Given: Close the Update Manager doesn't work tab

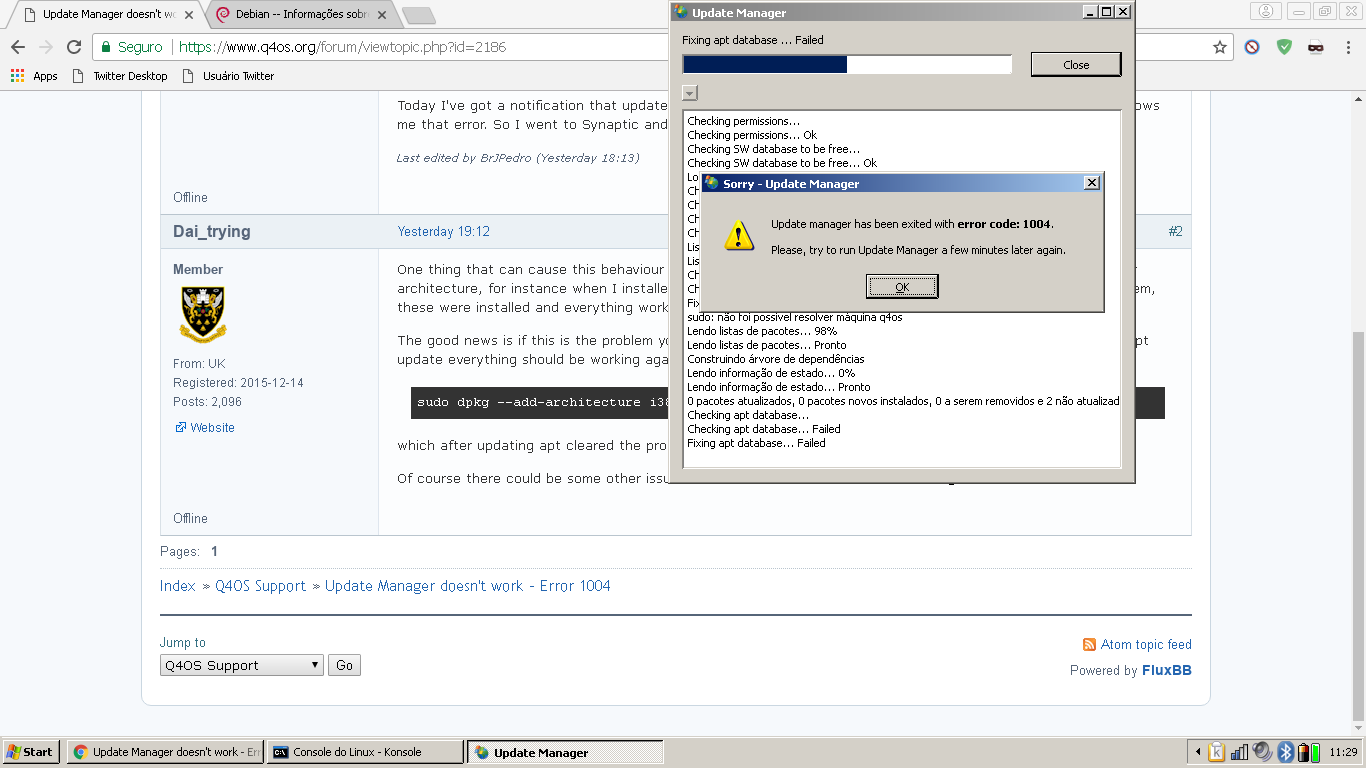Looking at the screenshot, I should coord(189,15).
